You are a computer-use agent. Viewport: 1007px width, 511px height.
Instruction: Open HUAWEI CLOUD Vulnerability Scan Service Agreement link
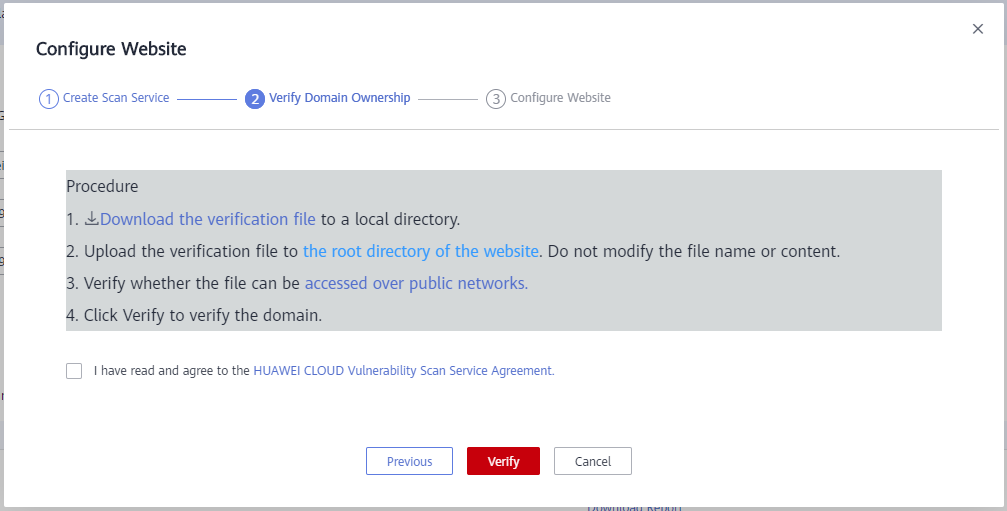tap(403, 371)
